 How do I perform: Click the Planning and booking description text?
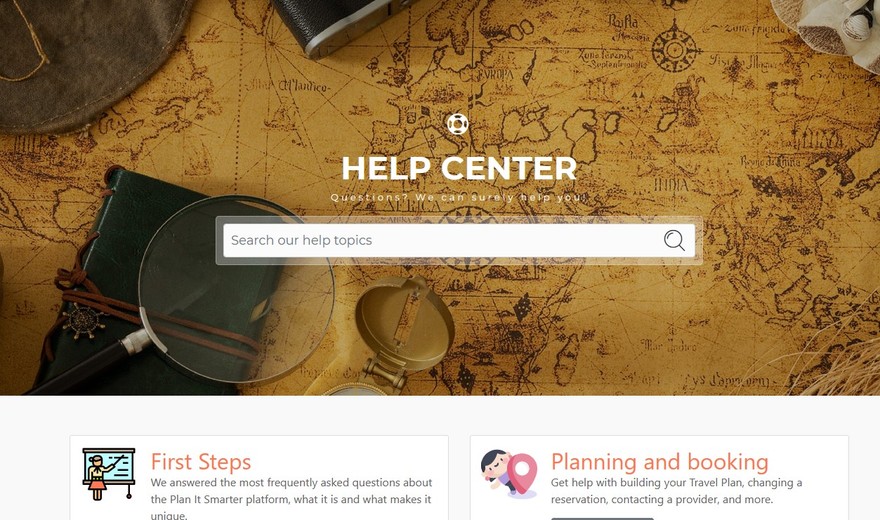676,491
